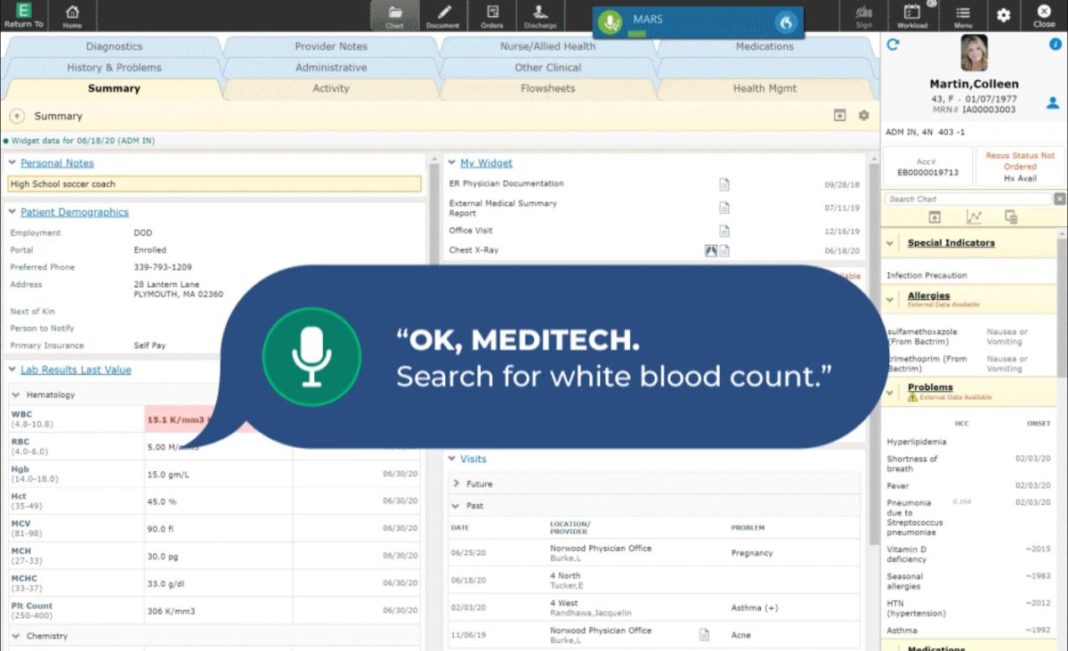
Task: Click the blue refresh icon above the patient photo
Action: tap(893, 44)
